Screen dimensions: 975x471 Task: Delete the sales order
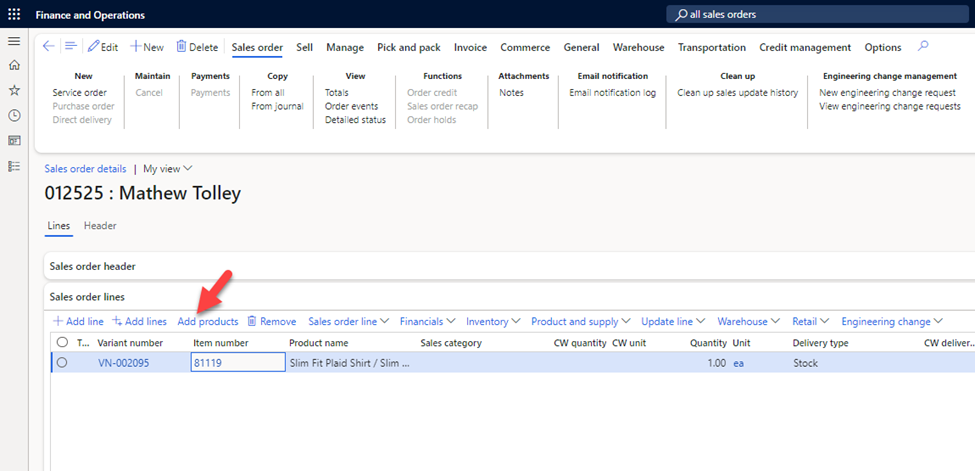point(197,47)
